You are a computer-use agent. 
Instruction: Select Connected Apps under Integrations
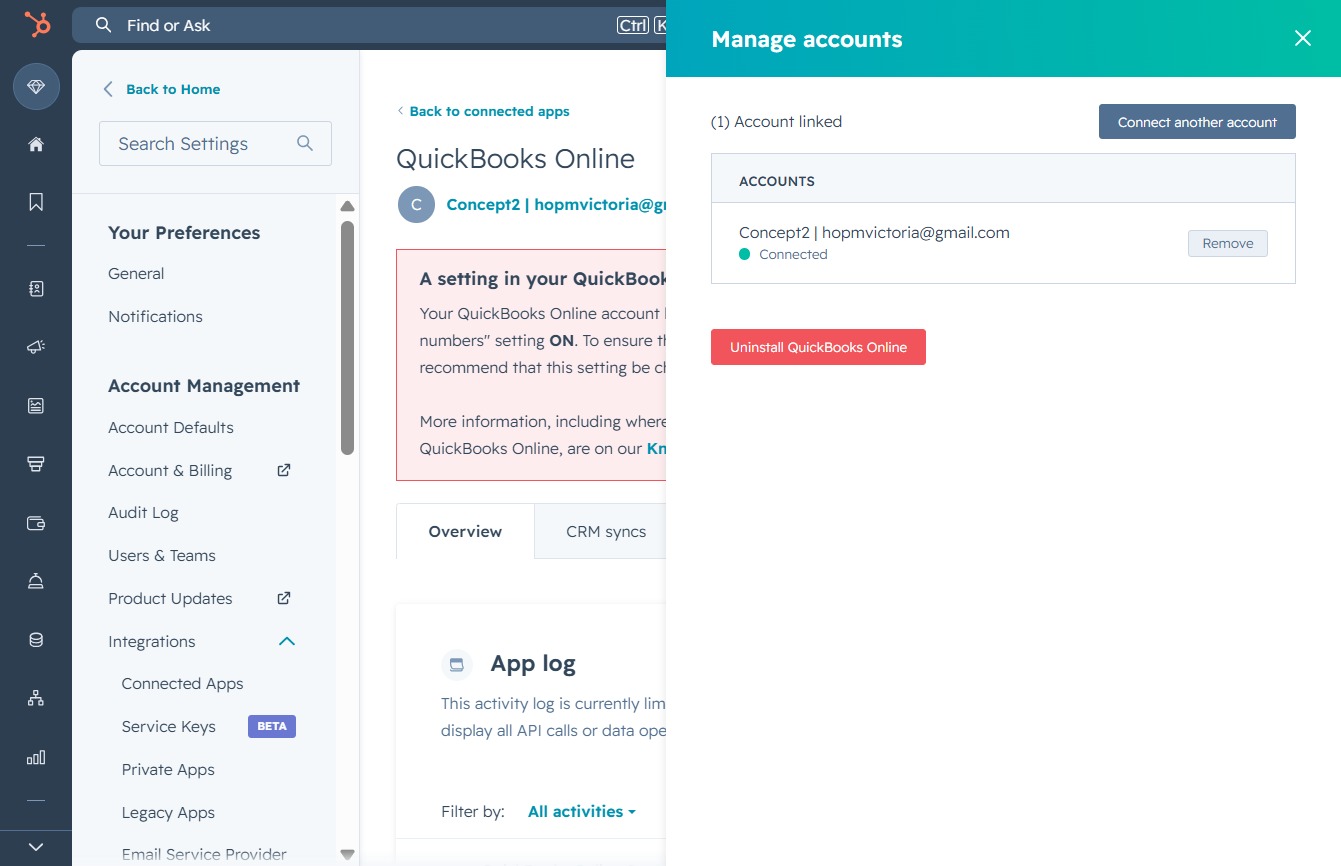[182, 683]
